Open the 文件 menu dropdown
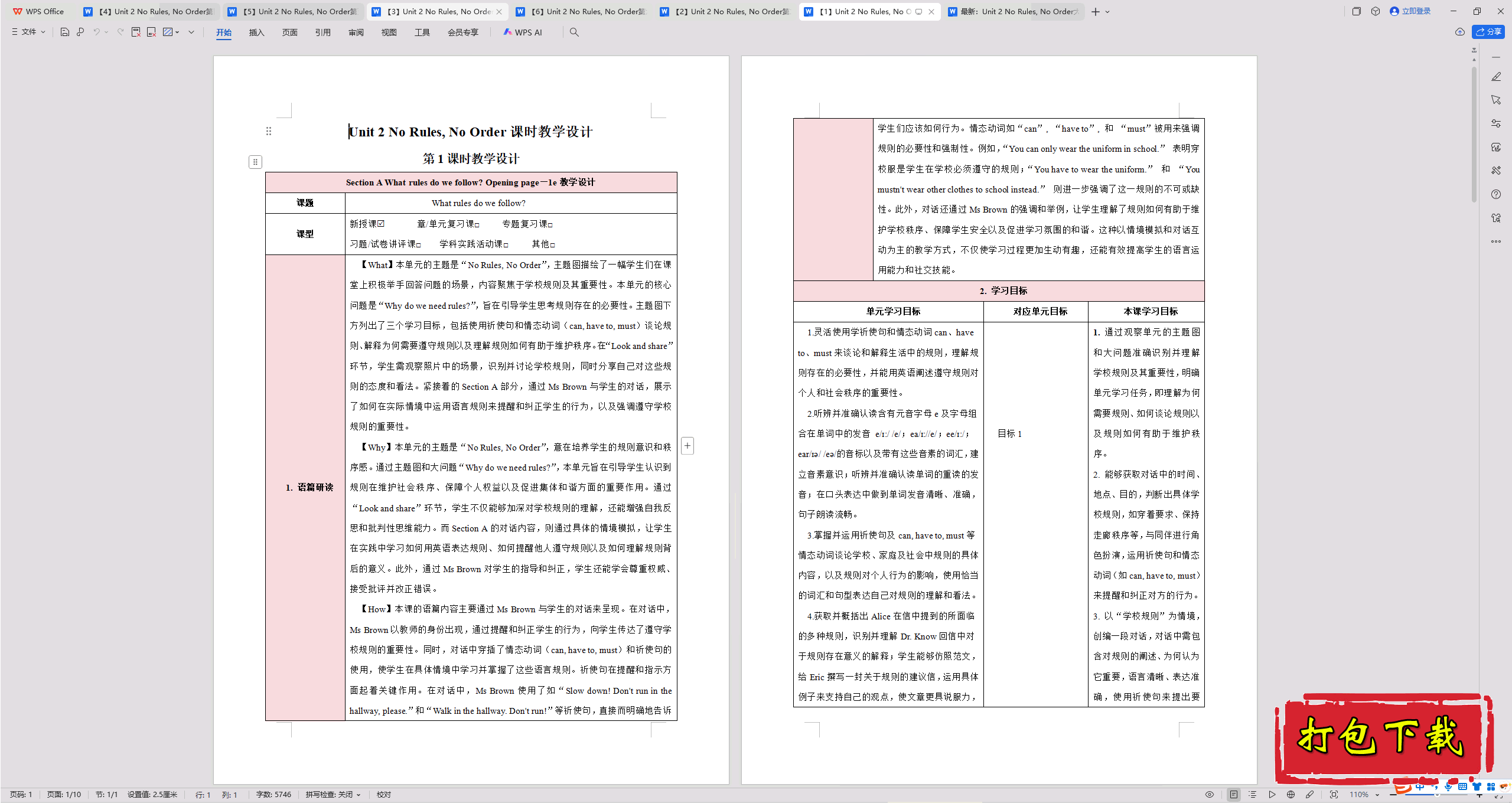Screen dimensions: 1512x803 pos(28,32)
